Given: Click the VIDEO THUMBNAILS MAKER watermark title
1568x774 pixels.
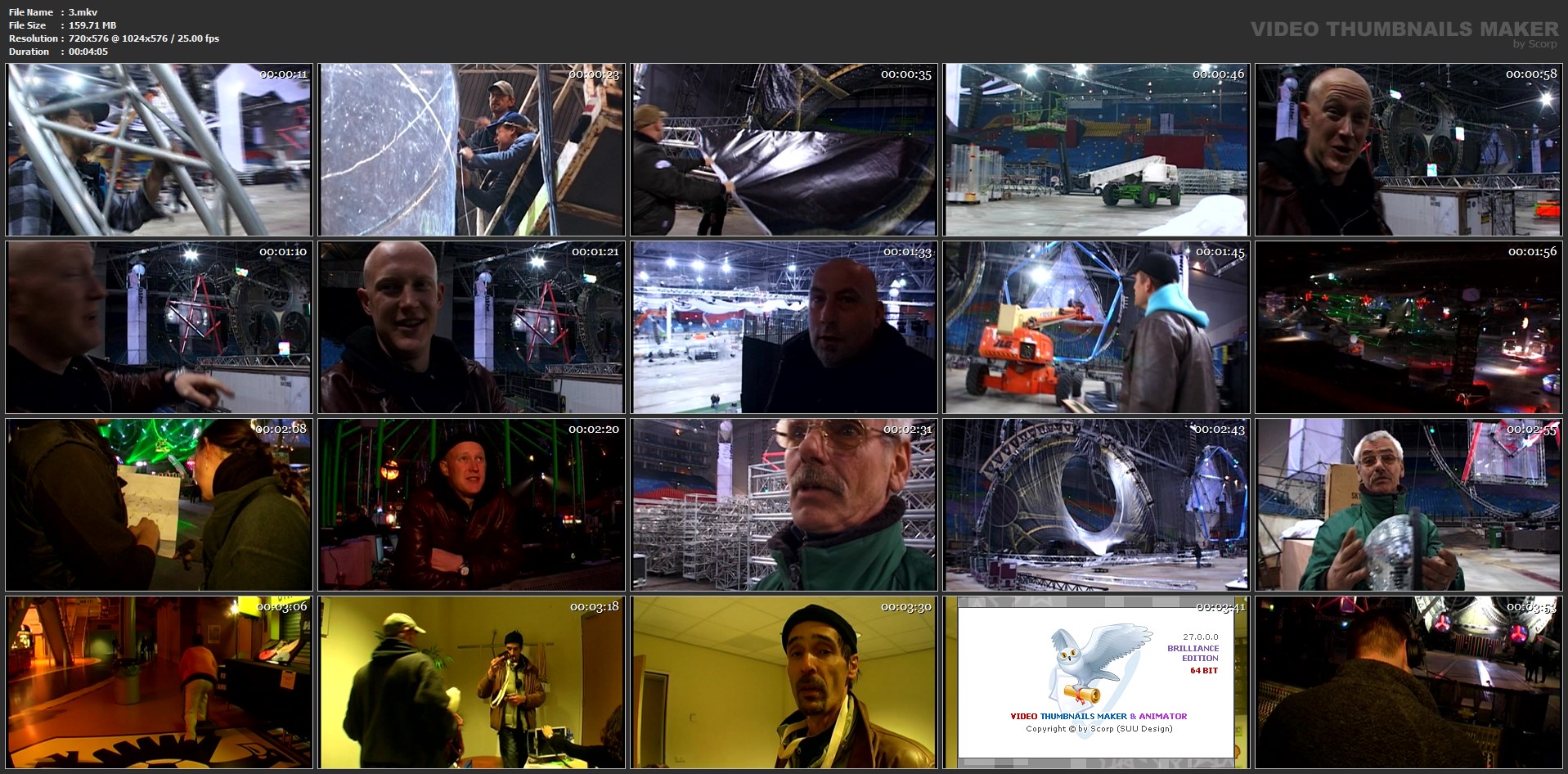Looking at the screenshot, I should [1404, 29].
